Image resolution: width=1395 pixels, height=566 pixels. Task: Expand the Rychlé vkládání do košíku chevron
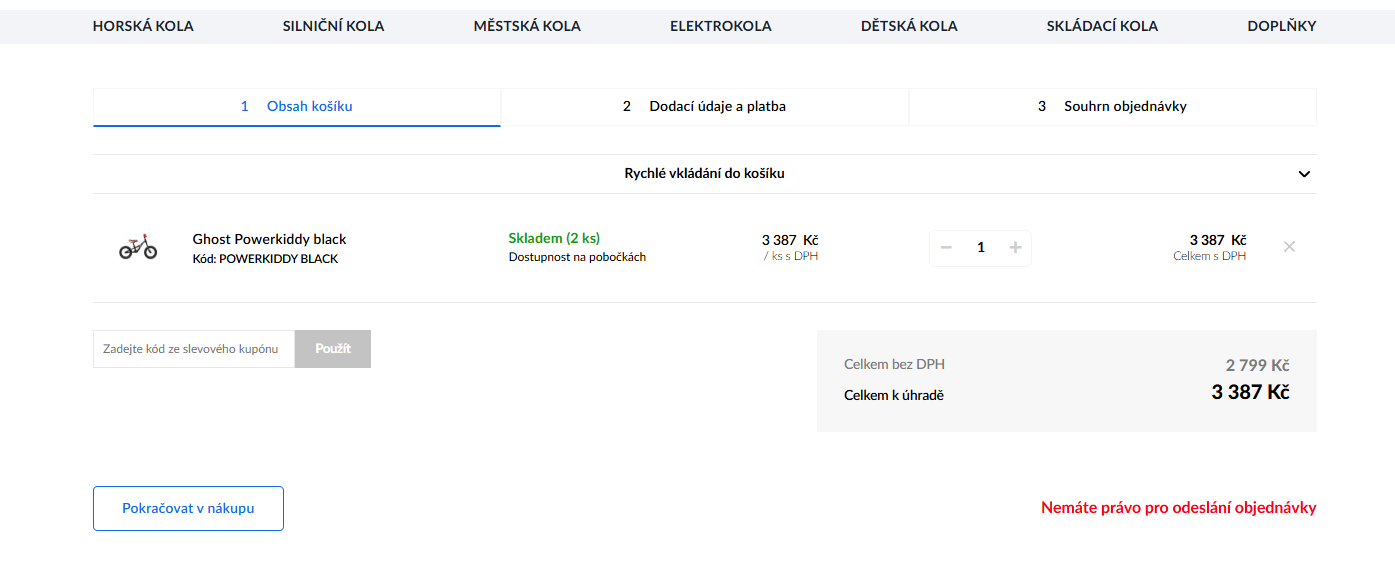1304,174
